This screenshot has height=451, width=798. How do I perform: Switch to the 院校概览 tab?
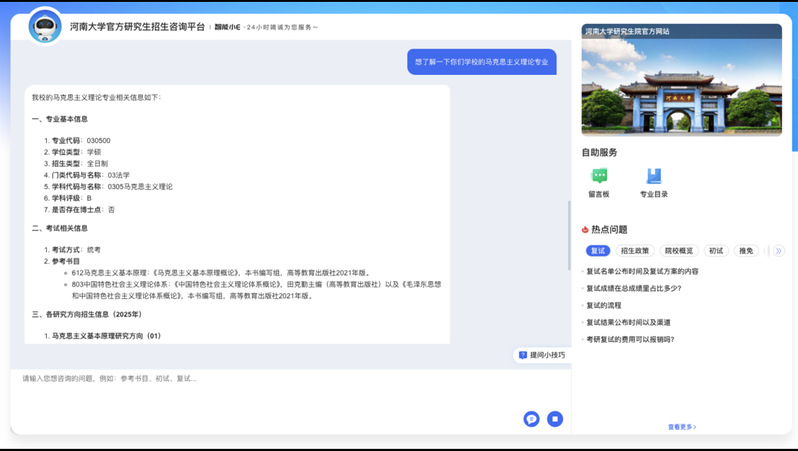[x=678, y=251]
